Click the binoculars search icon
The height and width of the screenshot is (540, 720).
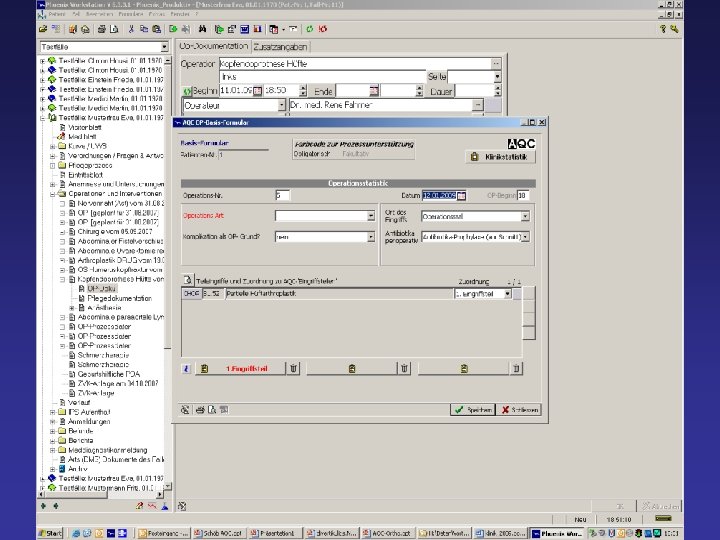coord(202,29)
